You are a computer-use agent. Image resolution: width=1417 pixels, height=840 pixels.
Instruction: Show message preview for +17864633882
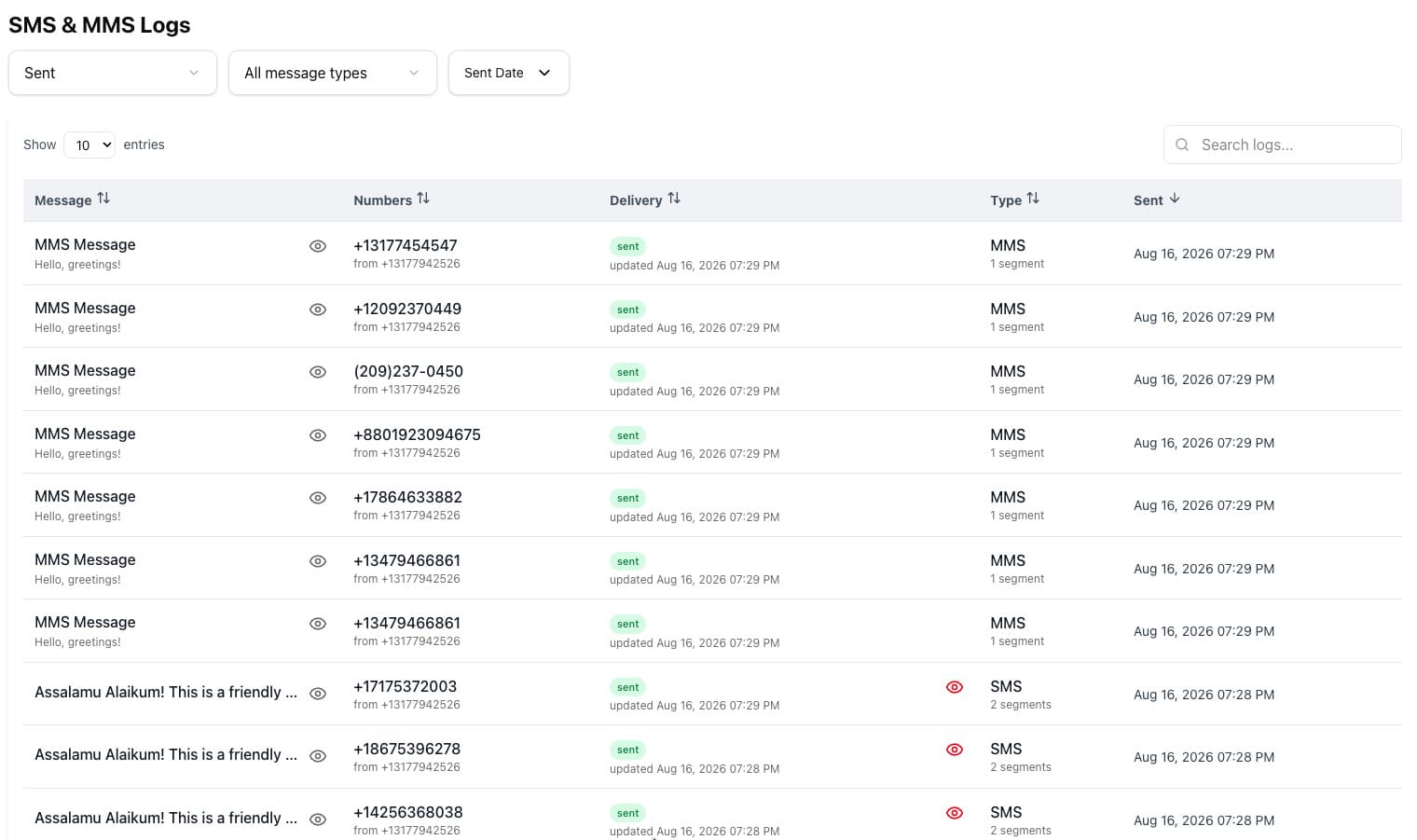click(x=318, y=498)
